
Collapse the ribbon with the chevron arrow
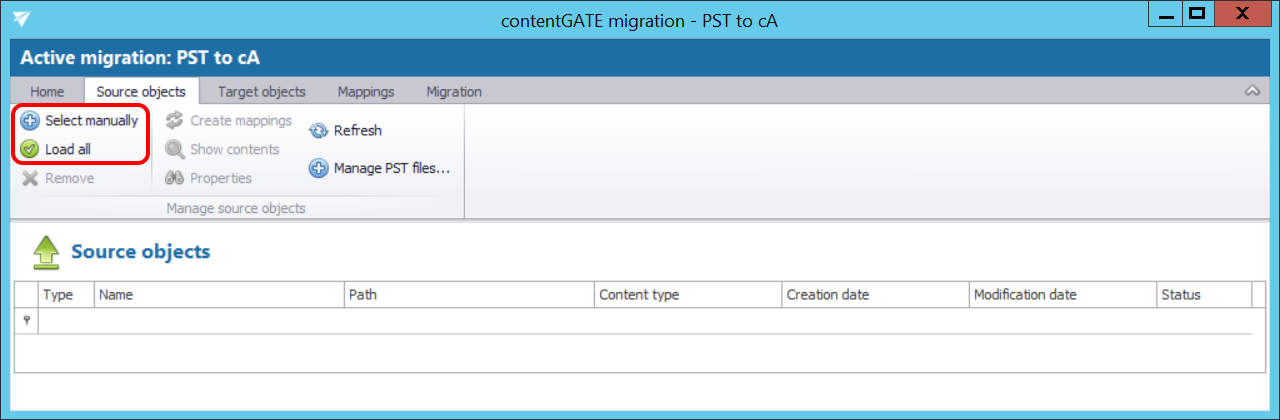click(1251, 91)
